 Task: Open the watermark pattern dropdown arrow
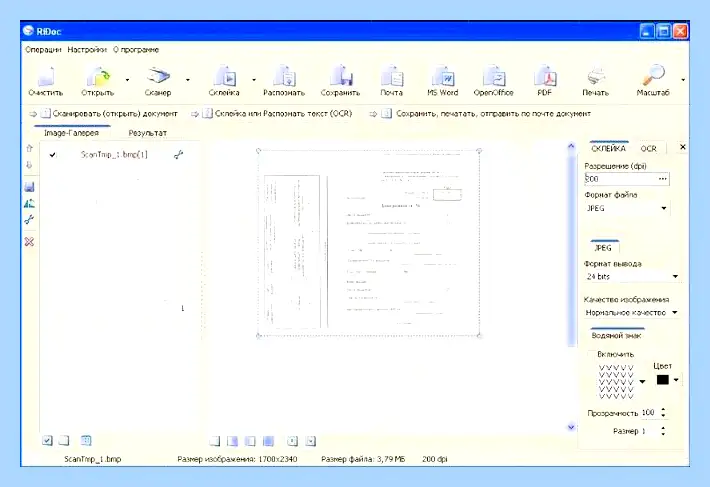pyautogui.click(x=642, y=382)
